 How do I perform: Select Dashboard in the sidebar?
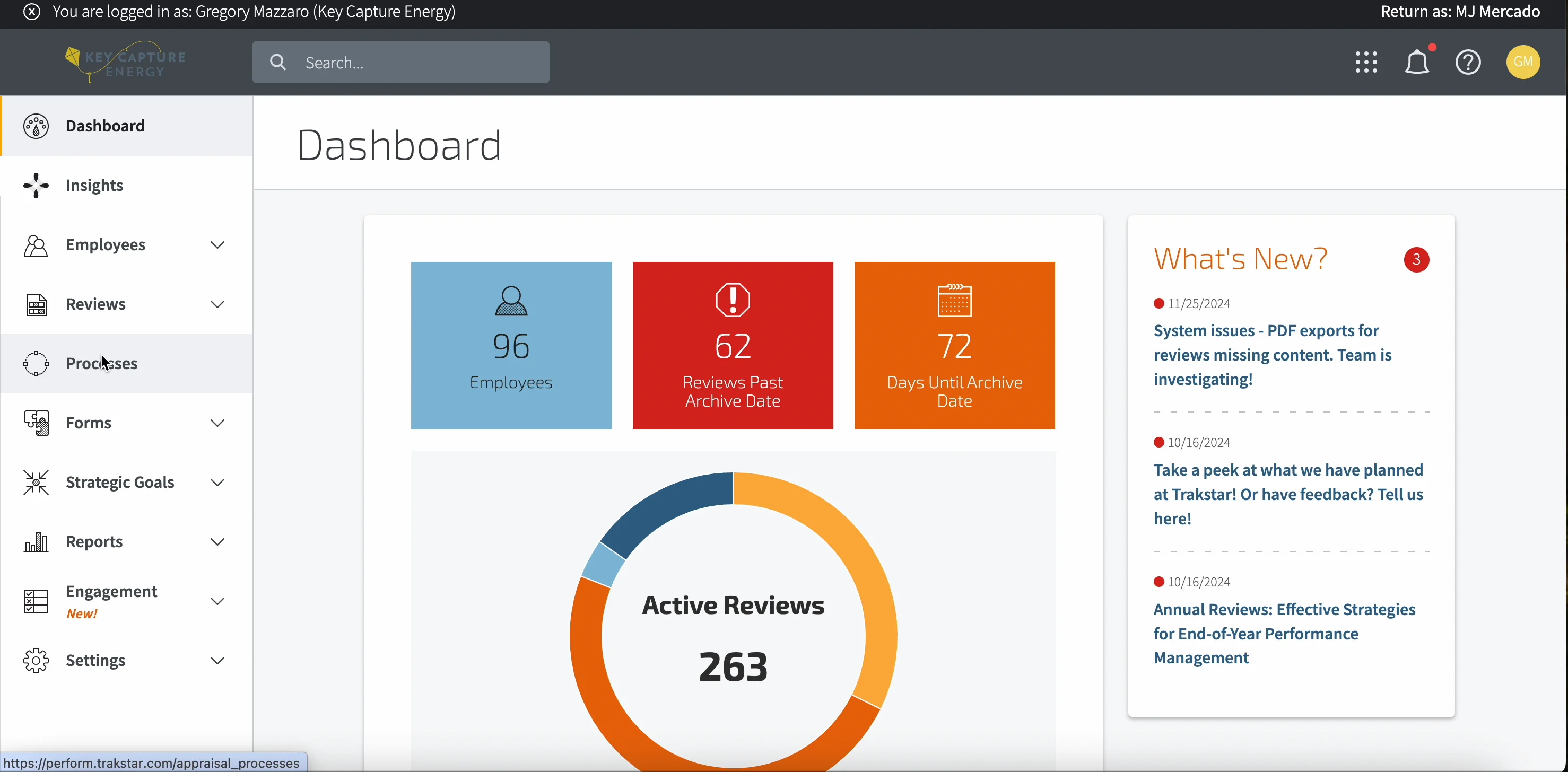(x=106, y=126)
